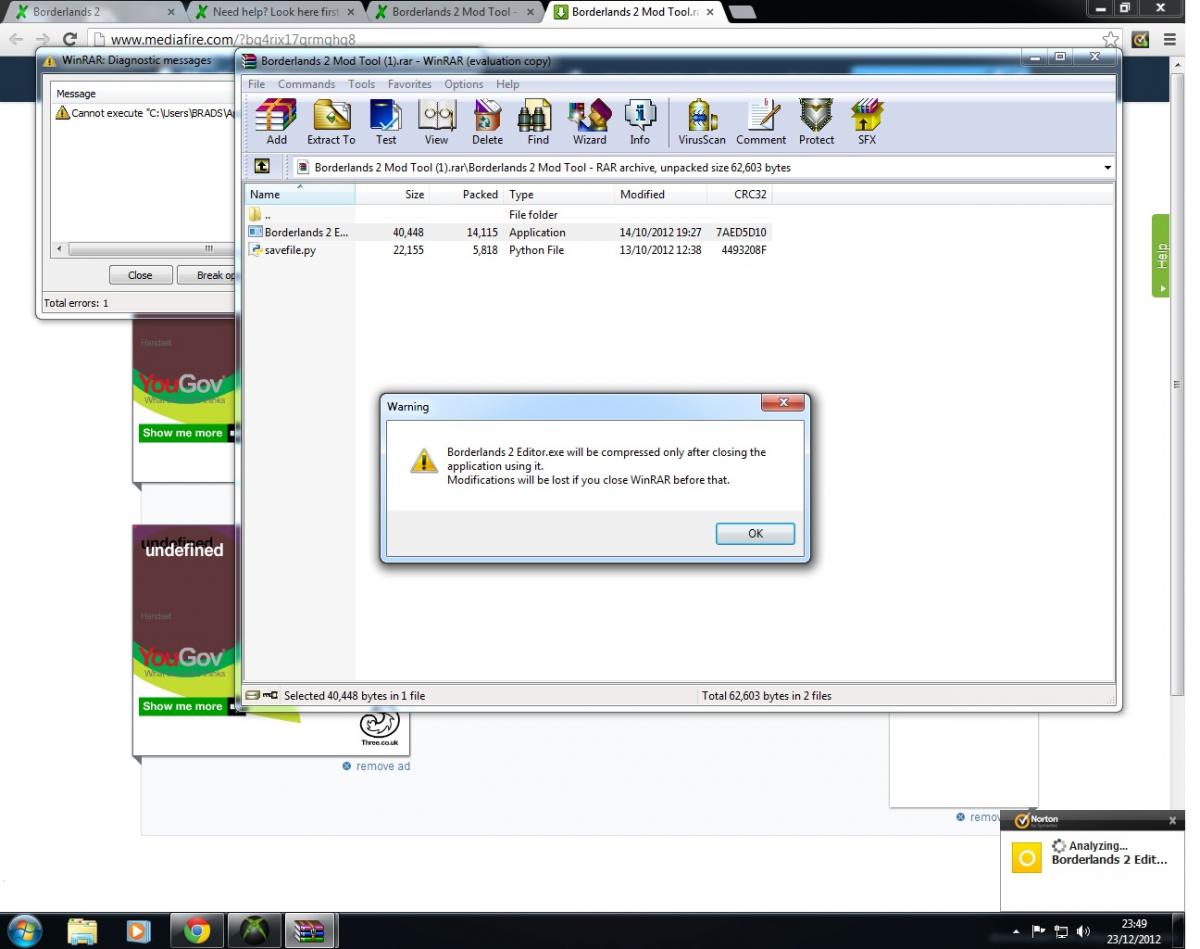Open the Favorites menu

pyautogui.click(x=409, y=84)
